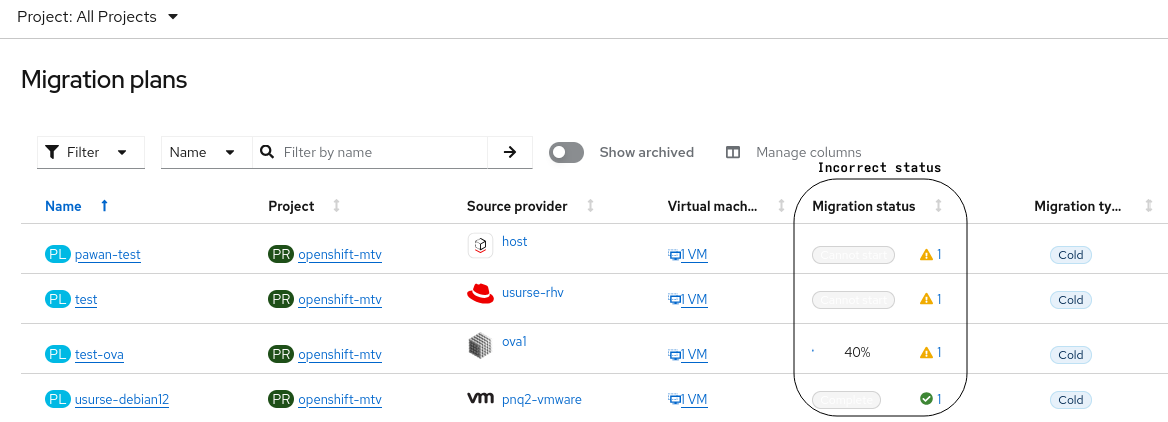Open the pawan-test migration plan
Image resolution: width=1168 pixels, height=422 pixels.
[107, 255]
